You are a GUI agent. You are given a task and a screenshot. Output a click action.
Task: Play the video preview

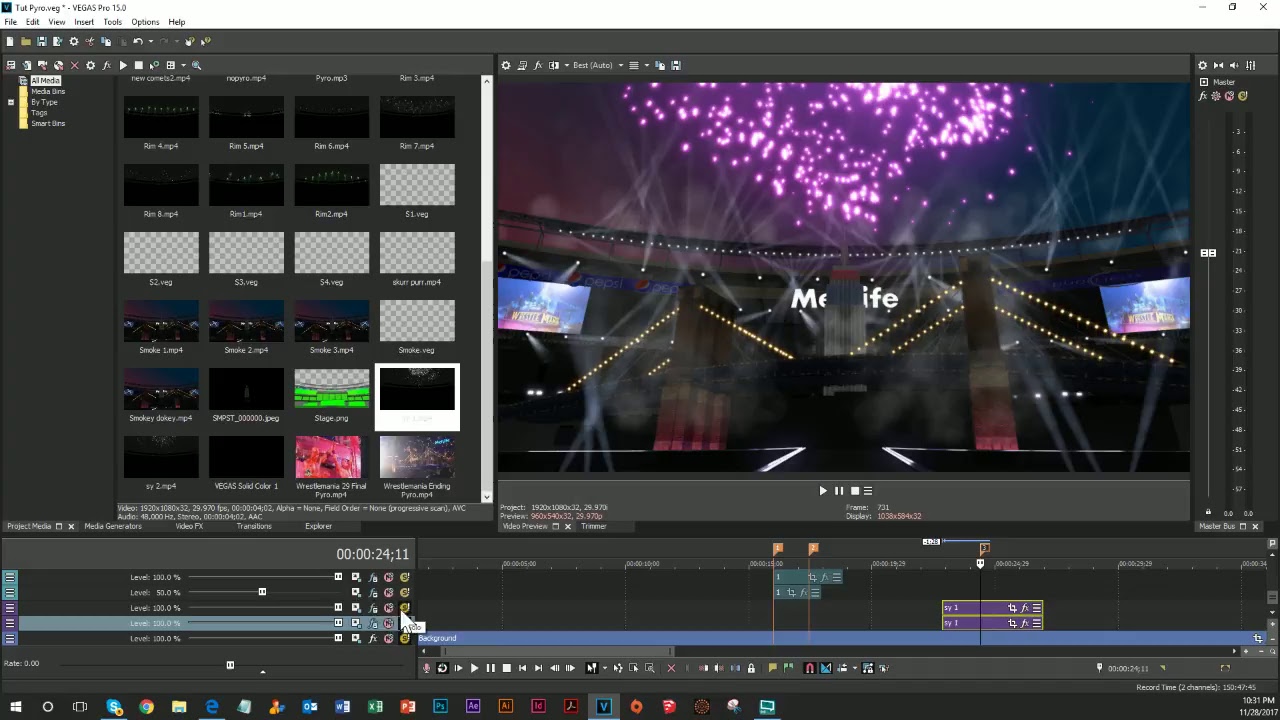[823, 491]
